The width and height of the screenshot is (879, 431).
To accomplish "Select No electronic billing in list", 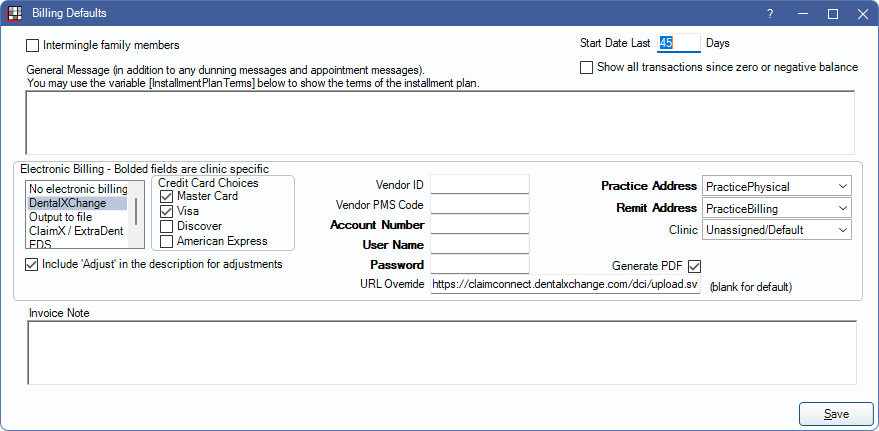I will click(x=78, y=189).
